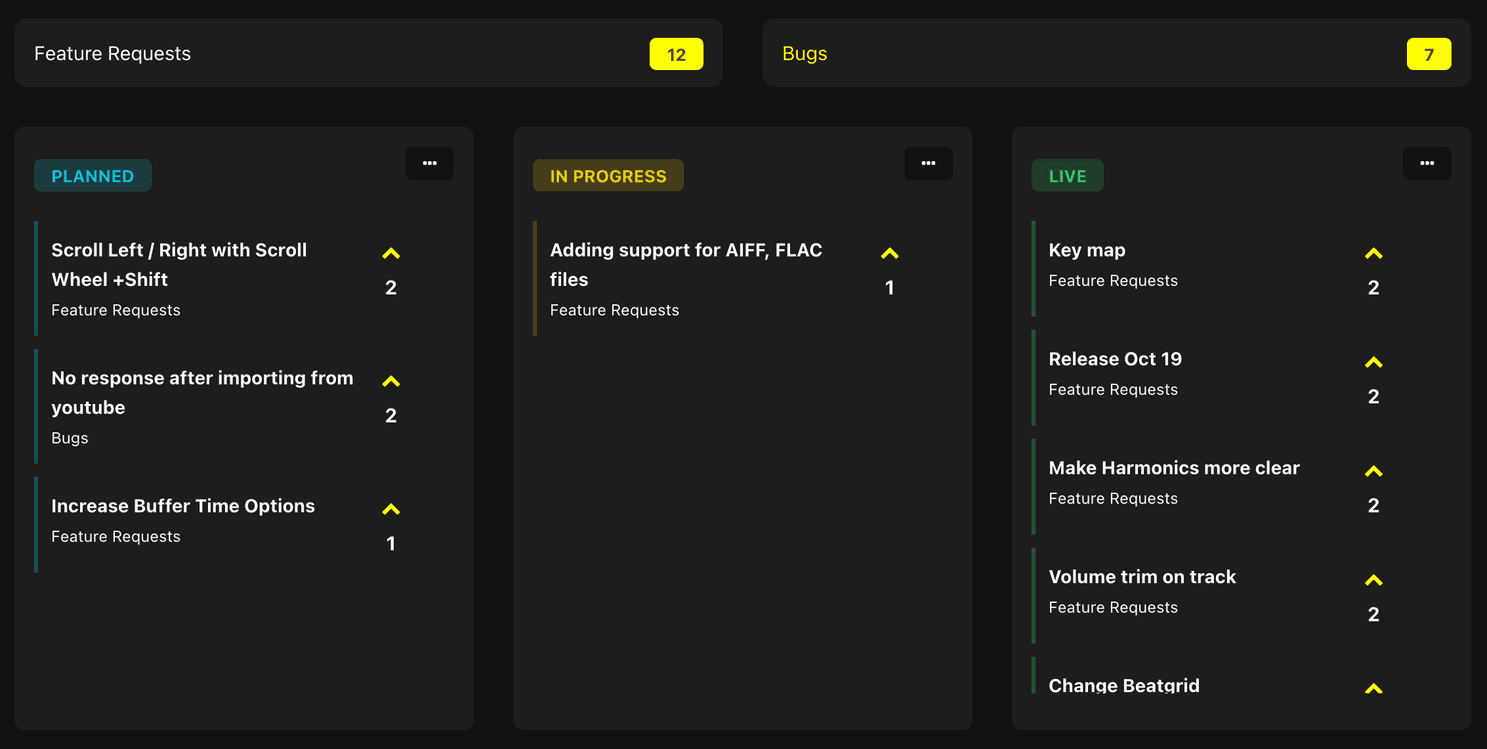Screen dimensions: 1487x749
Task: Select the PLANNED status label
Action: [x=93, y=175]
